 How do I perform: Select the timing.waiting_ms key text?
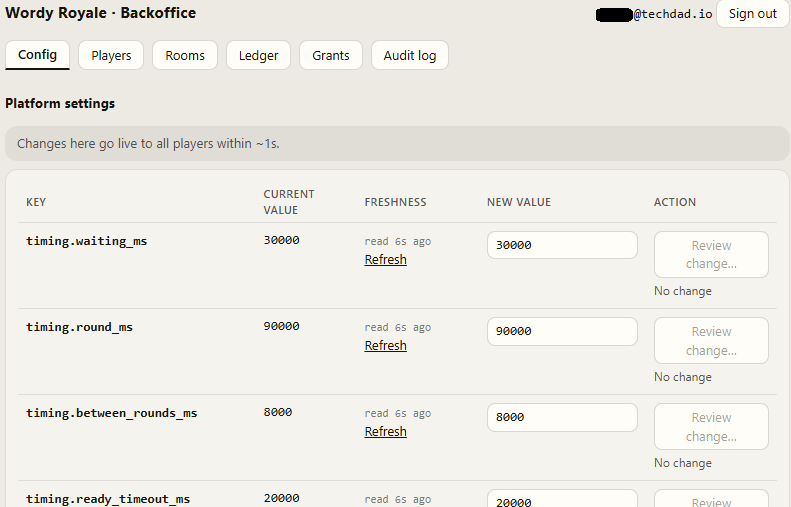click(x=87, y=241)
